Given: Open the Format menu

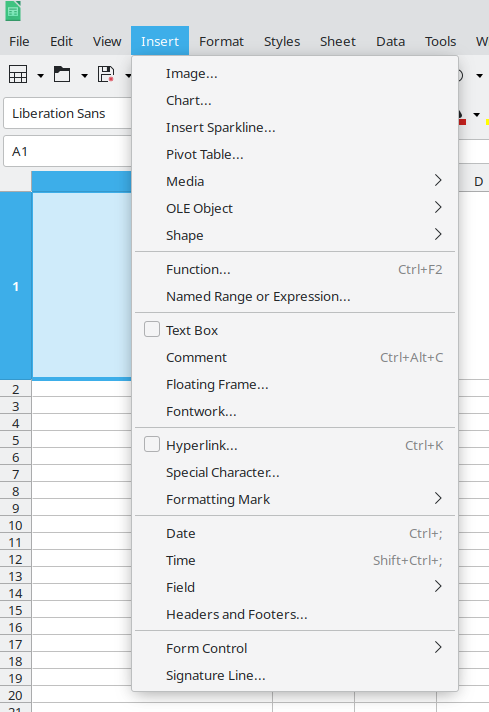Looking at the screenshot, I should coord(221,41).
